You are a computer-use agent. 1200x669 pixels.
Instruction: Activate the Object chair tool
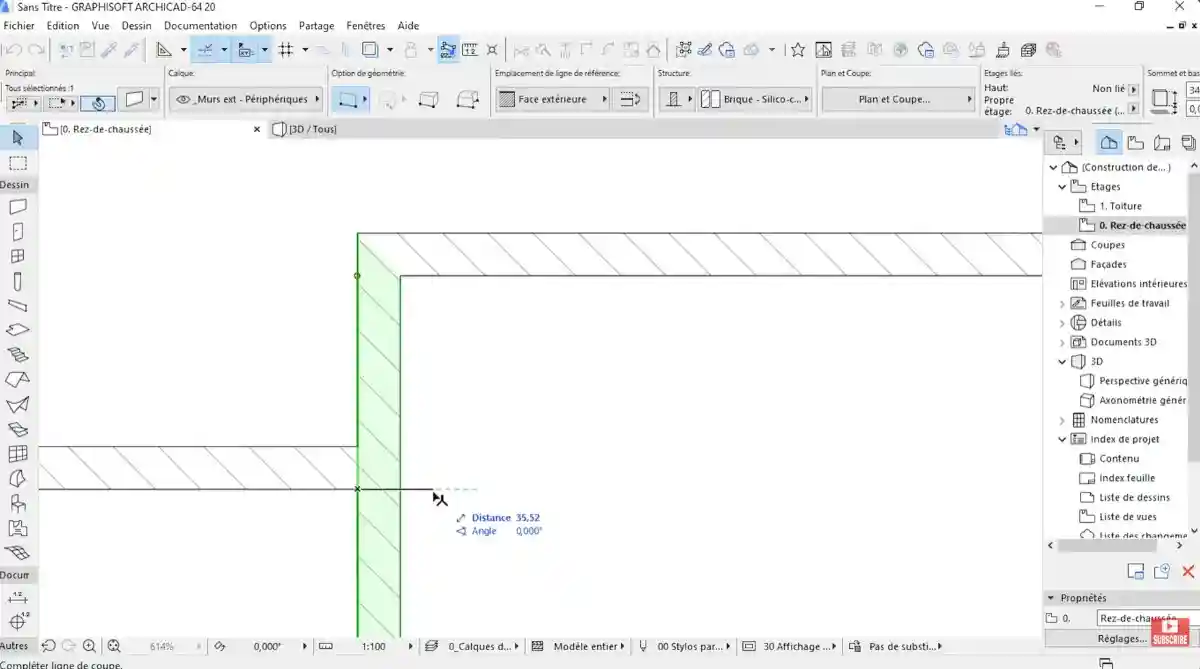coord(18,503)
